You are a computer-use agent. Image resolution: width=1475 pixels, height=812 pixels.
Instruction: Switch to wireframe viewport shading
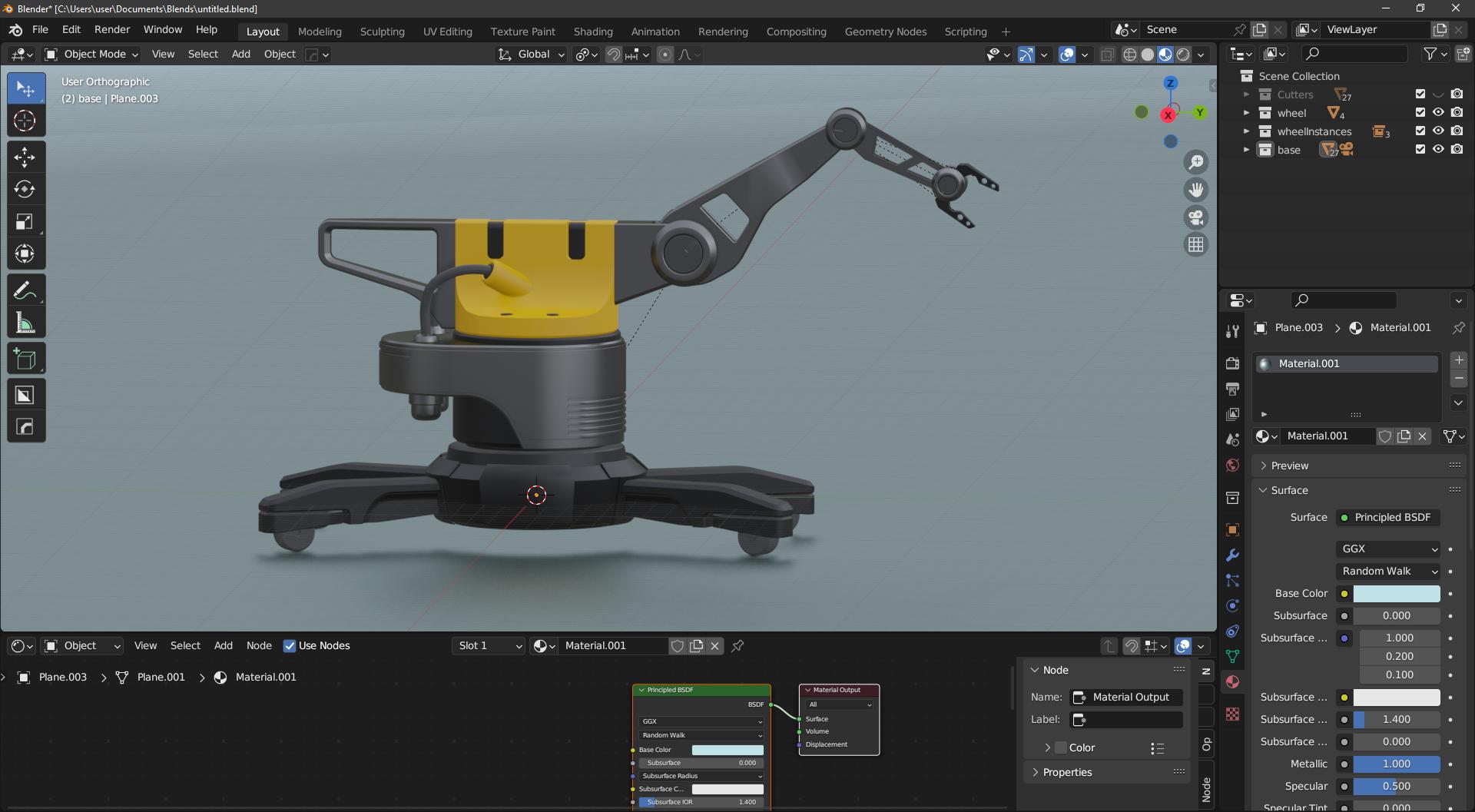tap(1129, 55)
